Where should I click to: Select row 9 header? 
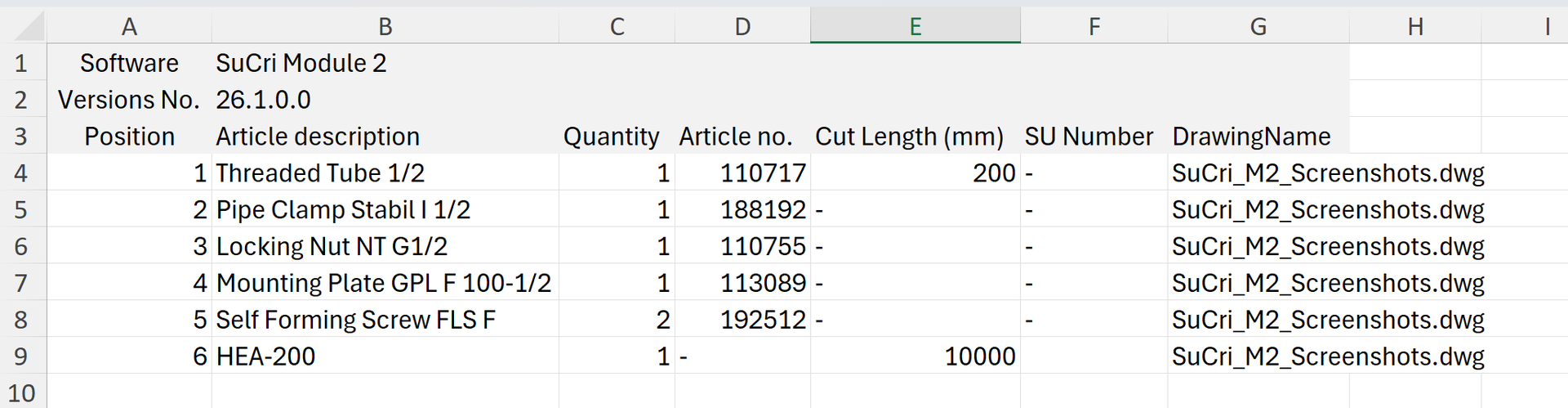point(22,356)
